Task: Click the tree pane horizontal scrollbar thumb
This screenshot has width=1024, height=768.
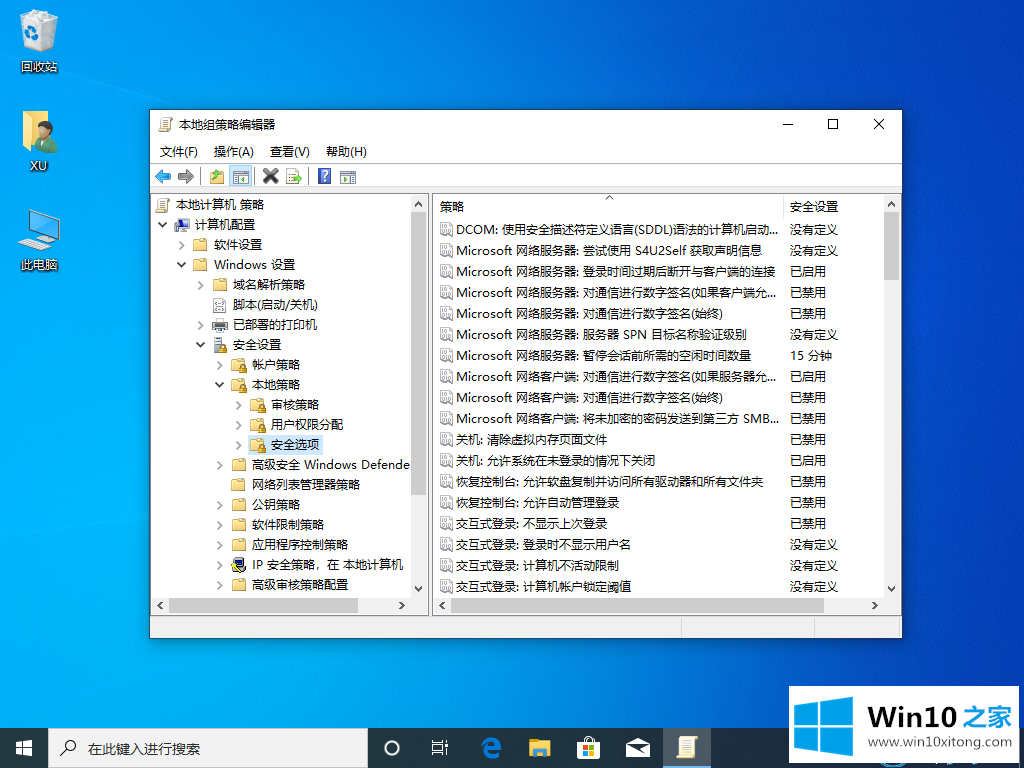Action: point(263,605)
